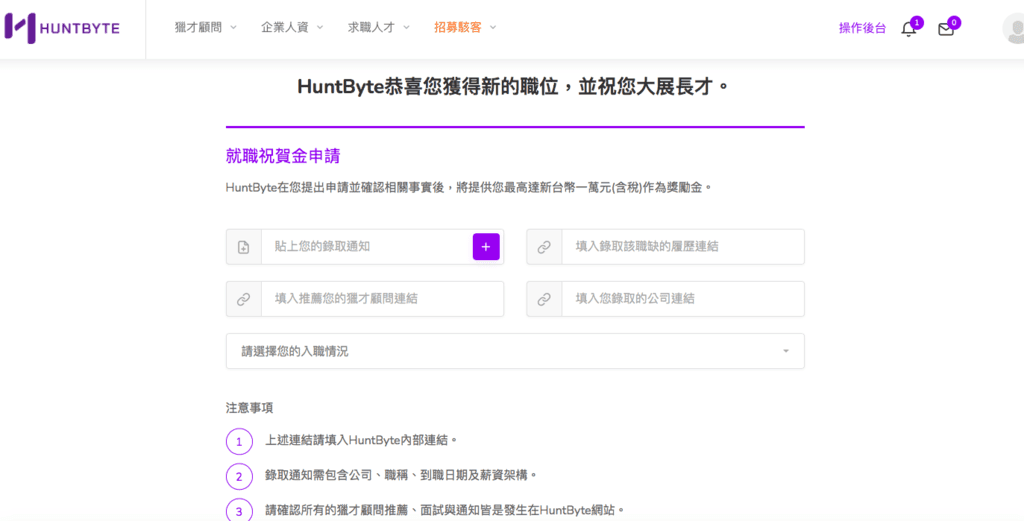Click link icon beside 填入推薦您的獵才顧問連結
The width and height of the screenshot is (1024, 521).
click(x=244, y=299)
